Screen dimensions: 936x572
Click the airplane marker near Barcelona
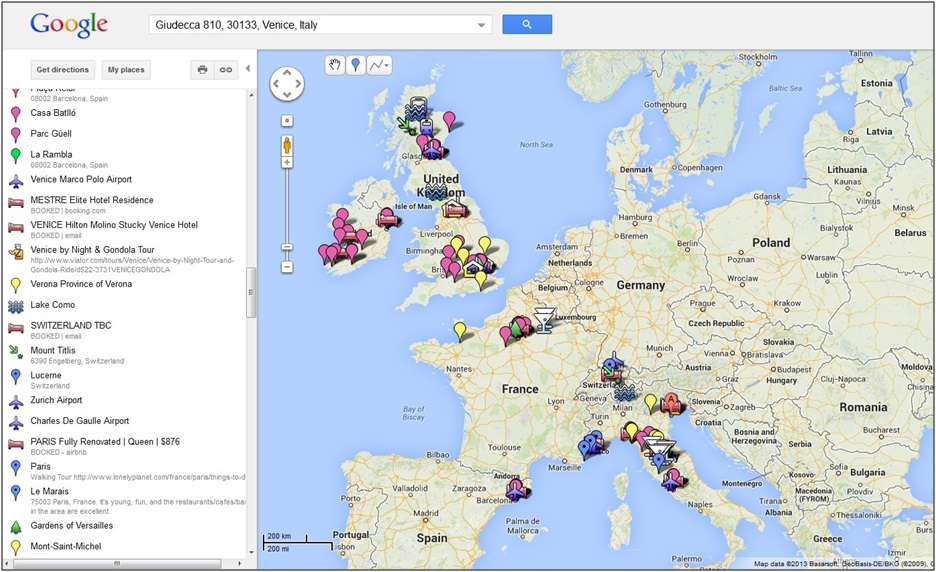515,489
